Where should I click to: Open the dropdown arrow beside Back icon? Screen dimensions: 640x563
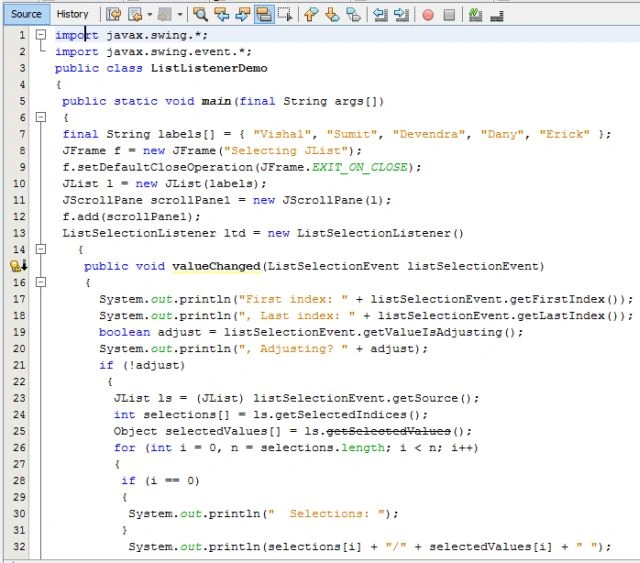click(x=150, y=15)
